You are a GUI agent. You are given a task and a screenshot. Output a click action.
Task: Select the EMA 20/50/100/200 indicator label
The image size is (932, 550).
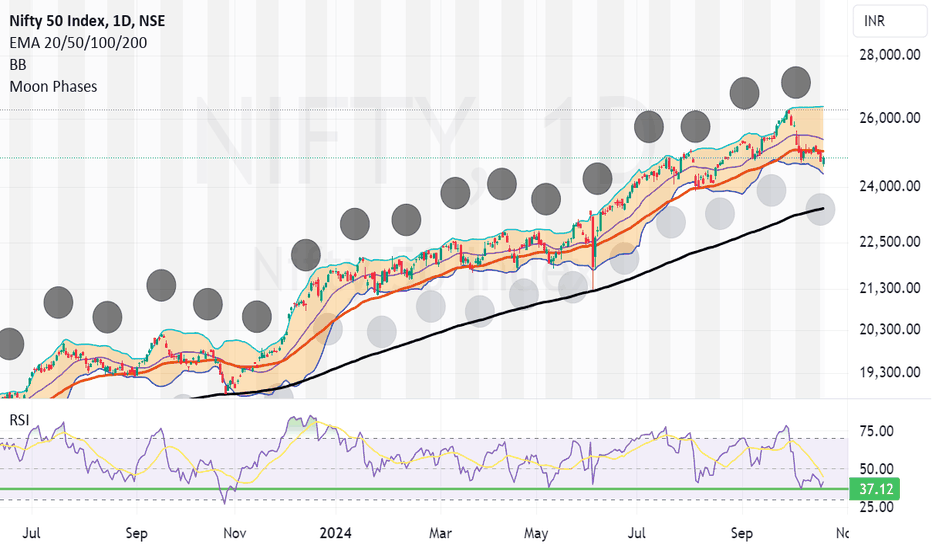pos(78,43)
